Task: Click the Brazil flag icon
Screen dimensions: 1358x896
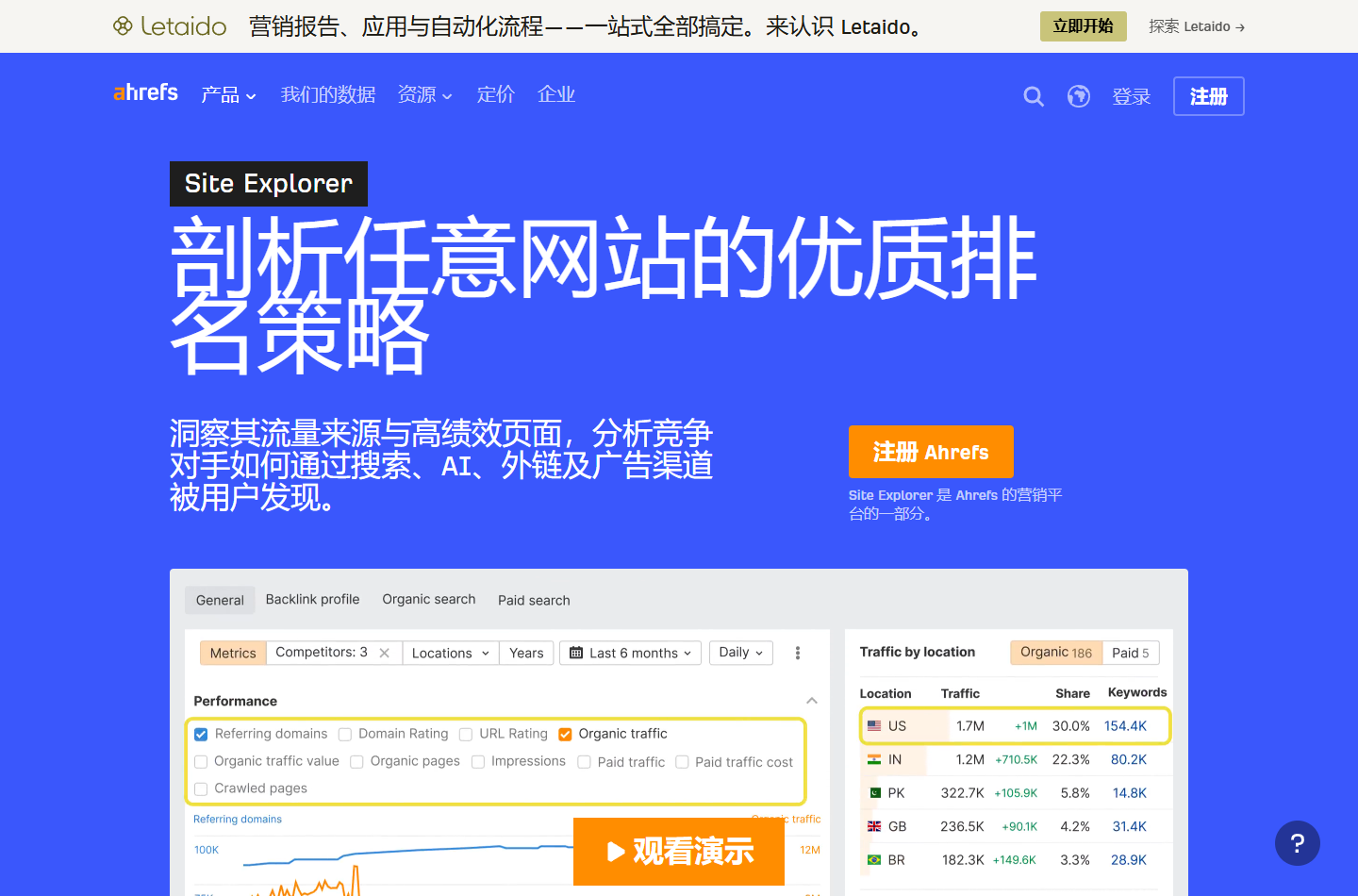Action: (x=874, y=860)
